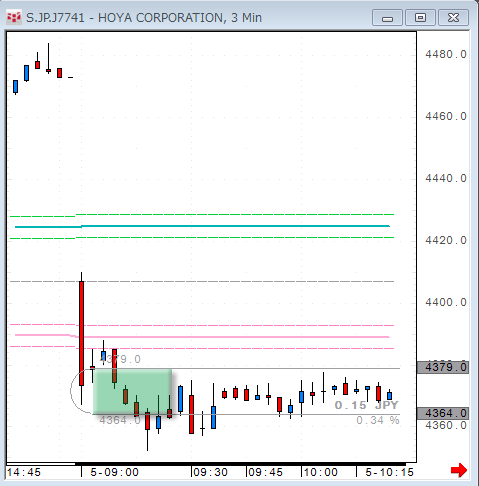Click the 09:30 time axis label
The image size is (479, 486).
[211, 472]
